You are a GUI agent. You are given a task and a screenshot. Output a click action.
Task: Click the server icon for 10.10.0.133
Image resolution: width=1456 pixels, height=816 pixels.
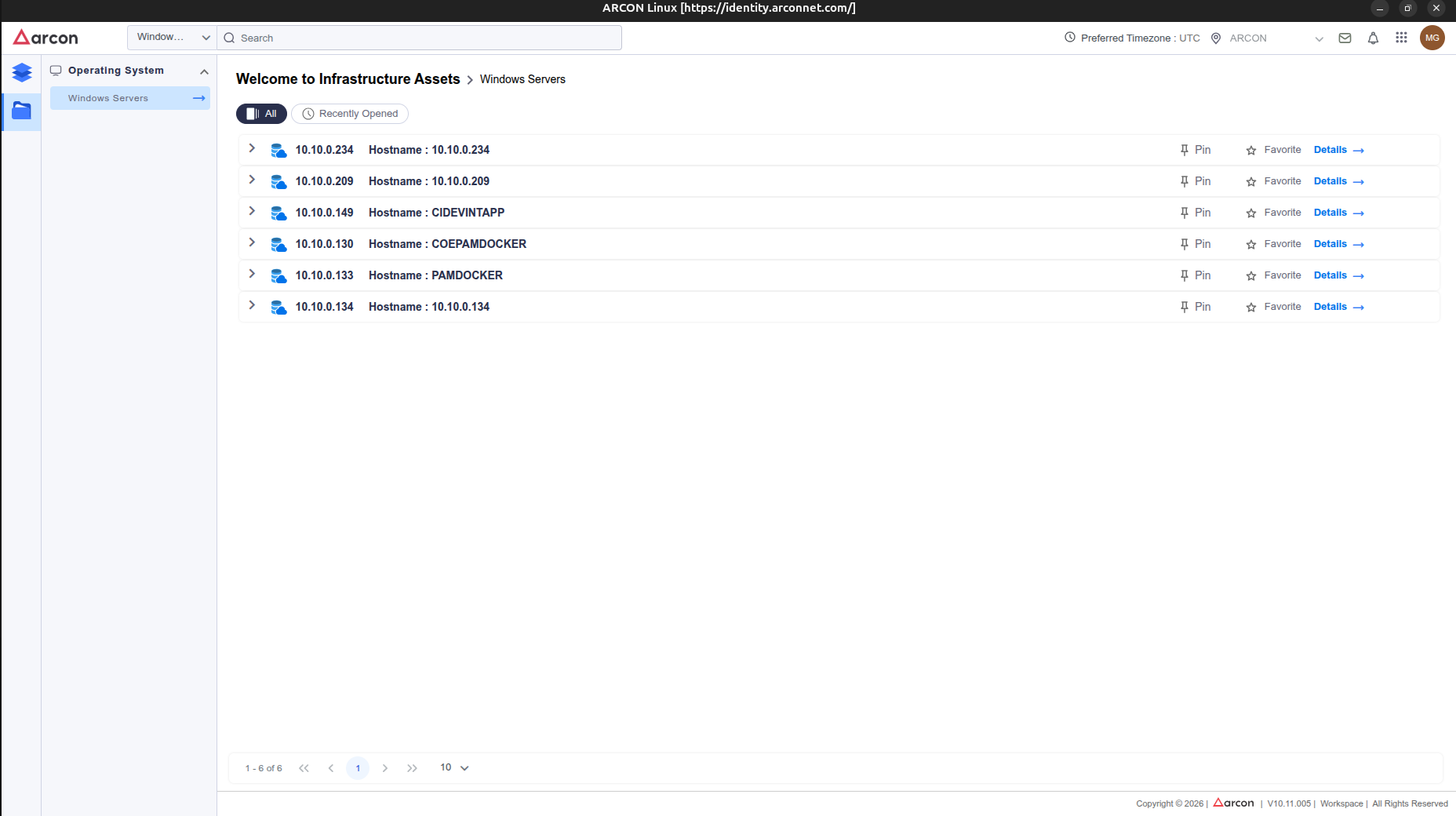[278, 275]
